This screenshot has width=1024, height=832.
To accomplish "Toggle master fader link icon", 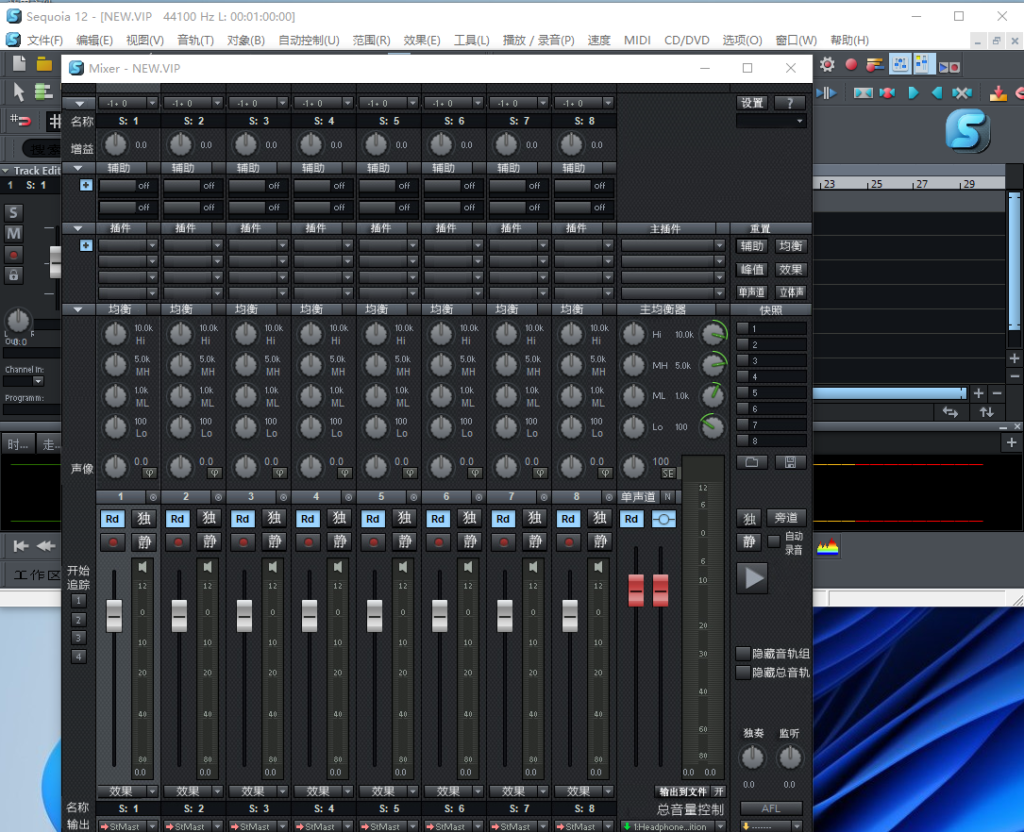I will click(664, 519).
